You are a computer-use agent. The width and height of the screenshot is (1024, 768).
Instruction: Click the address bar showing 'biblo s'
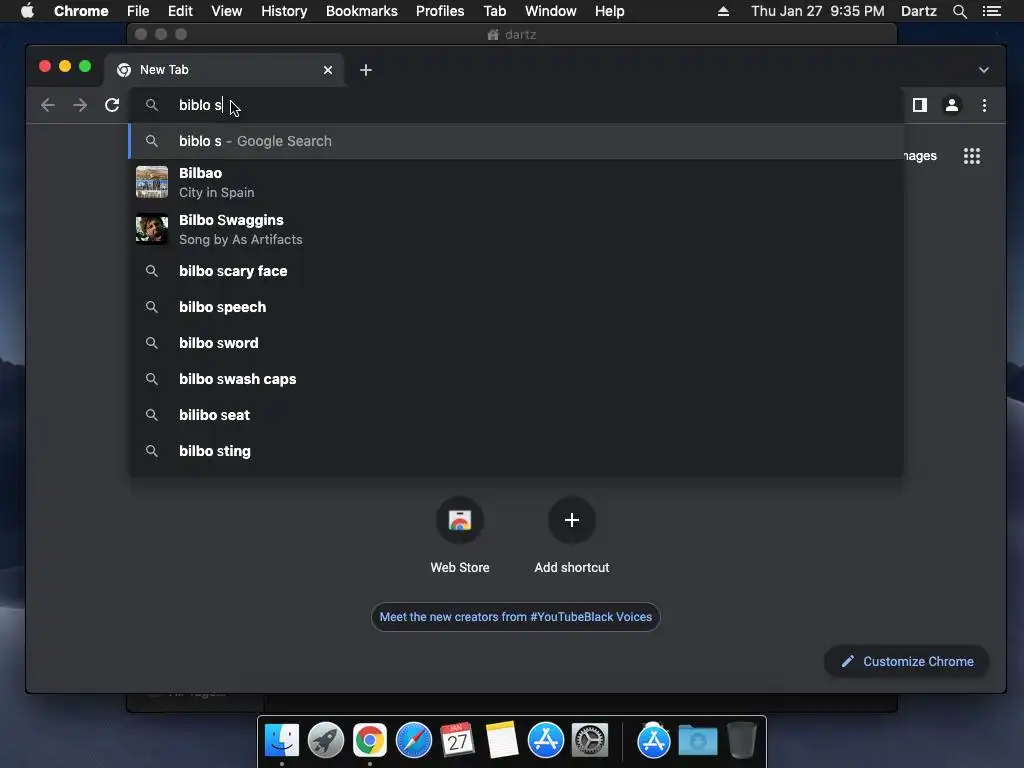click(x=516, y=105)
